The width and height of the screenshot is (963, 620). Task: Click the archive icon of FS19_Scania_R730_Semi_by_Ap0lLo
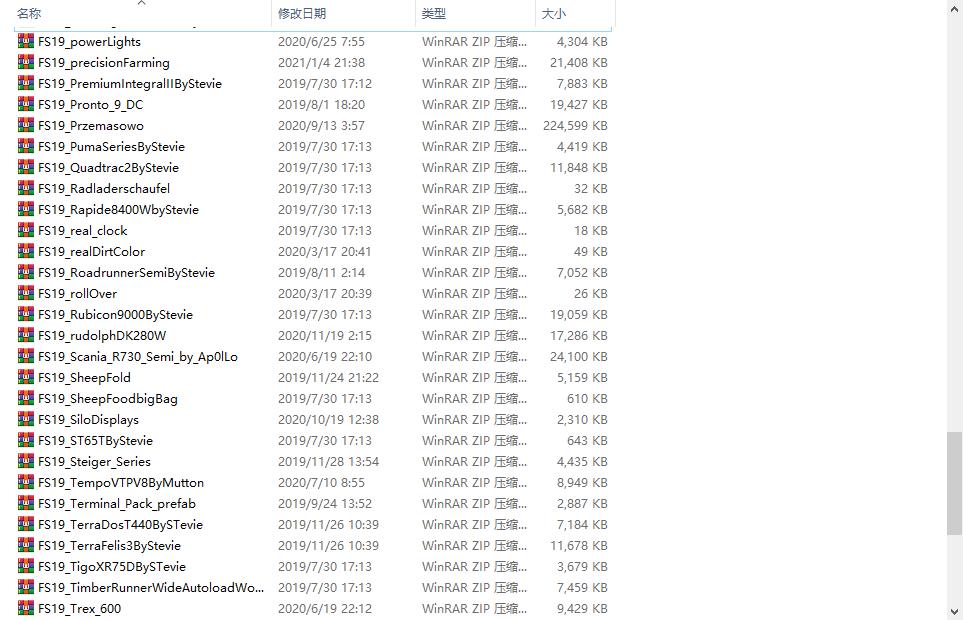pyautogui.click(x=26, y=356)
